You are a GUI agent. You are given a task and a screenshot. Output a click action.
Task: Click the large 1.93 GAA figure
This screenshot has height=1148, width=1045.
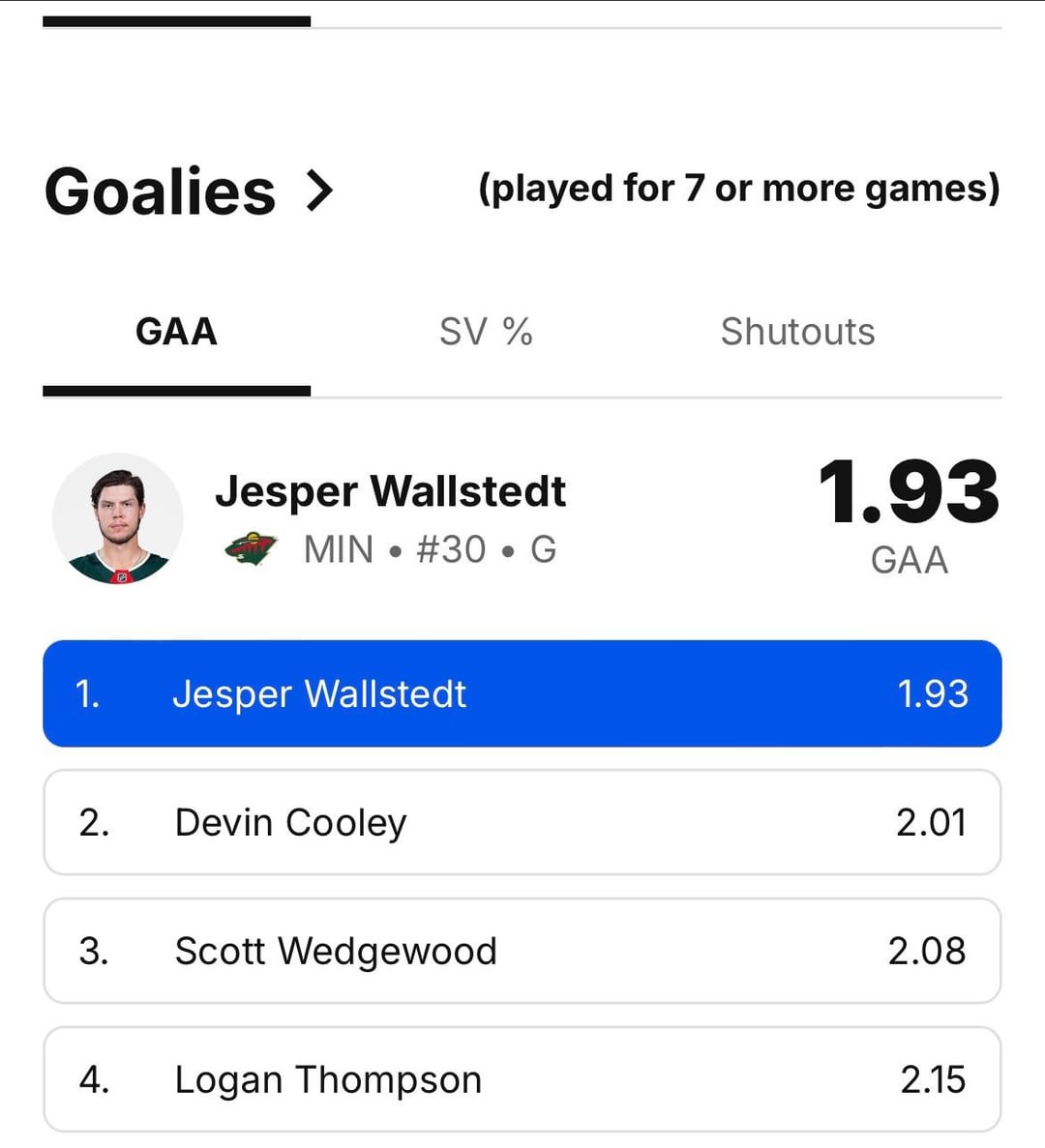click(908, 493)
